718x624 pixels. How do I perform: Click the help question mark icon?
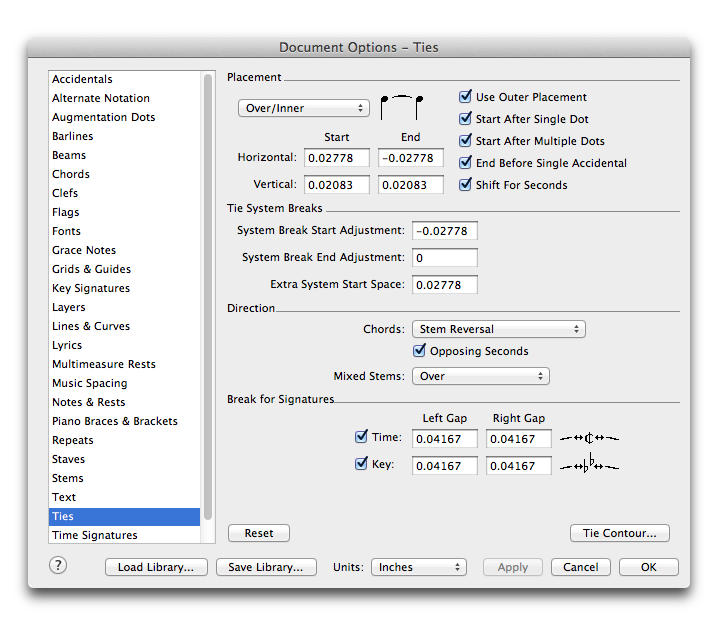point(58,565)
